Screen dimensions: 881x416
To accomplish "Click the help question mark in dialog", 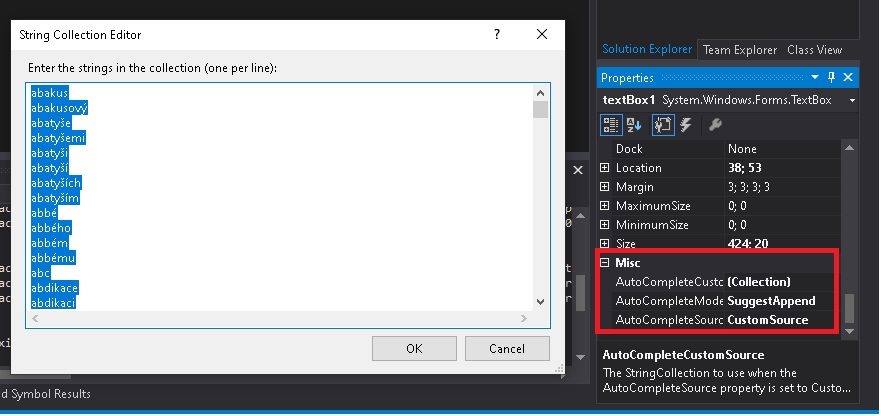I will 497,34.
